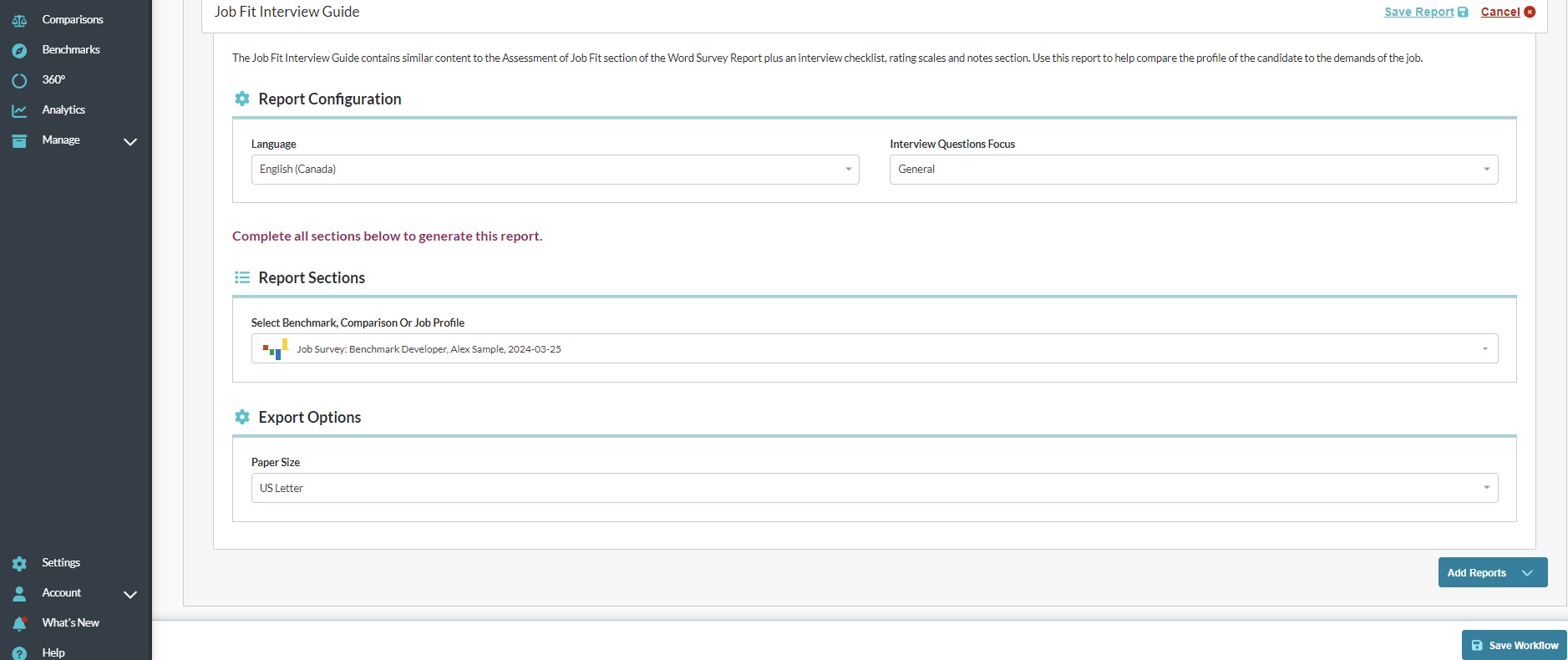The height and width of the screenshot is (660, 1568).
Task: Open the Language dropdown
Action: pos(555,170)
